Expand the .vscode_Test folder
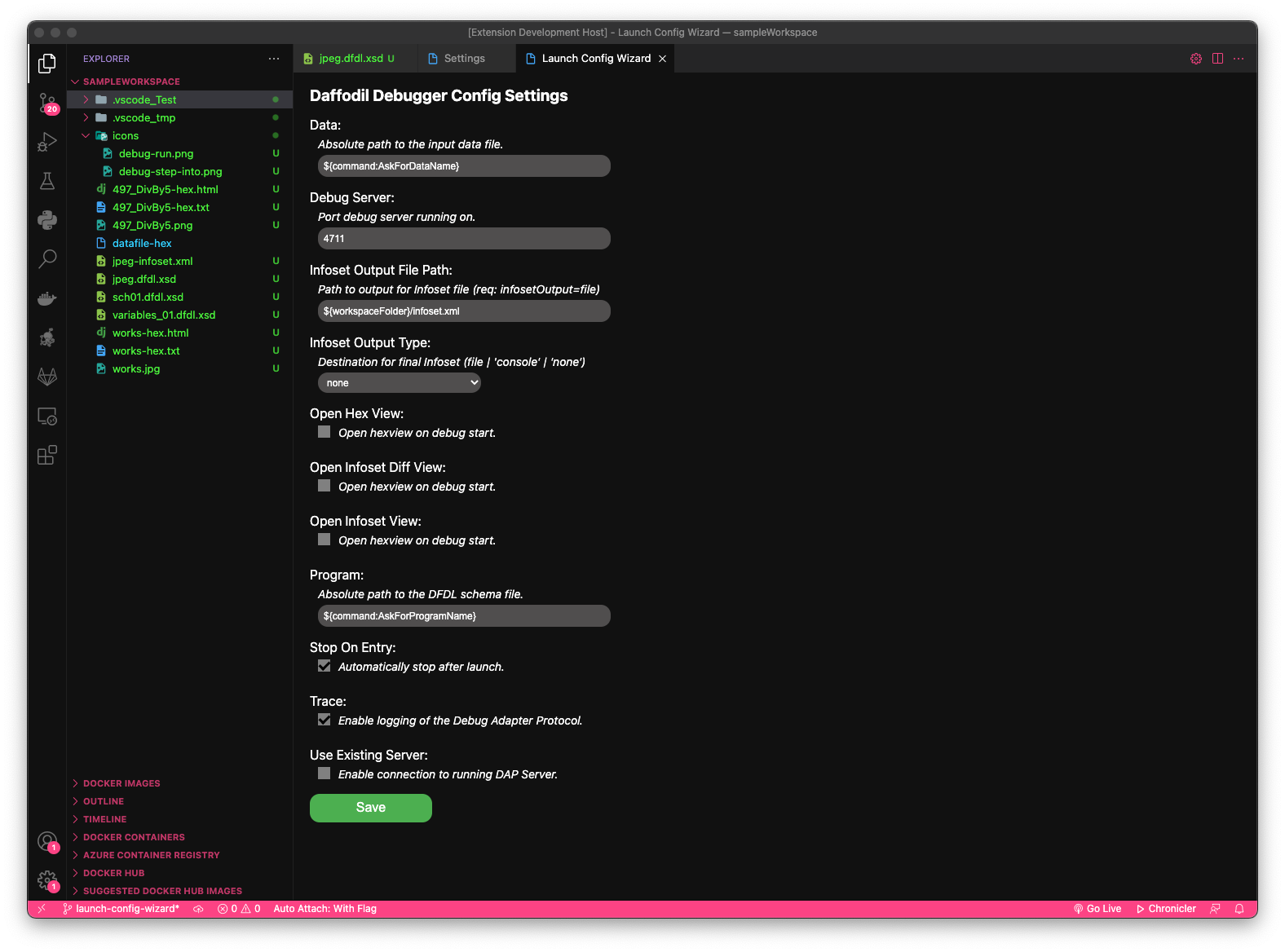 pyautogui.click(x=179, y=99)
